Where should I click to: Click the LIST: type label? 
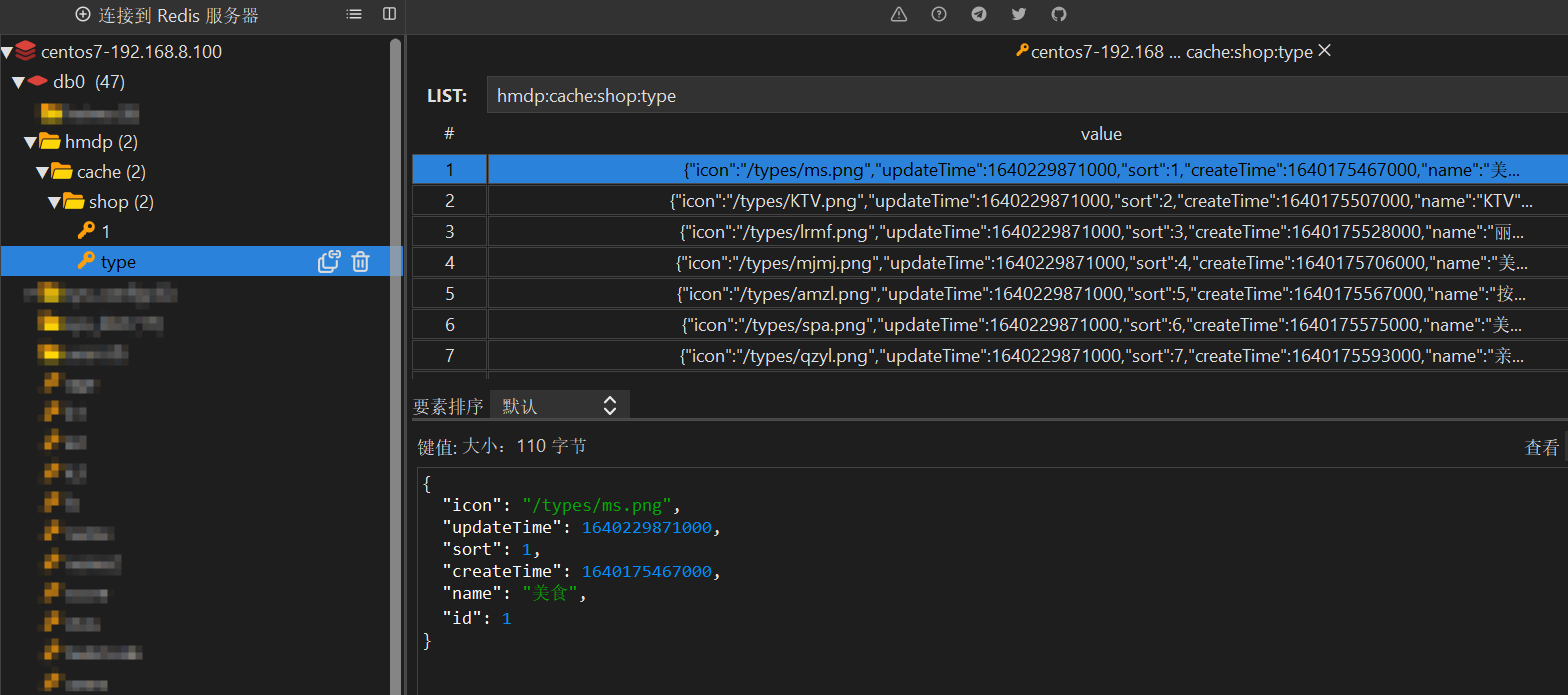coord(447,96)
